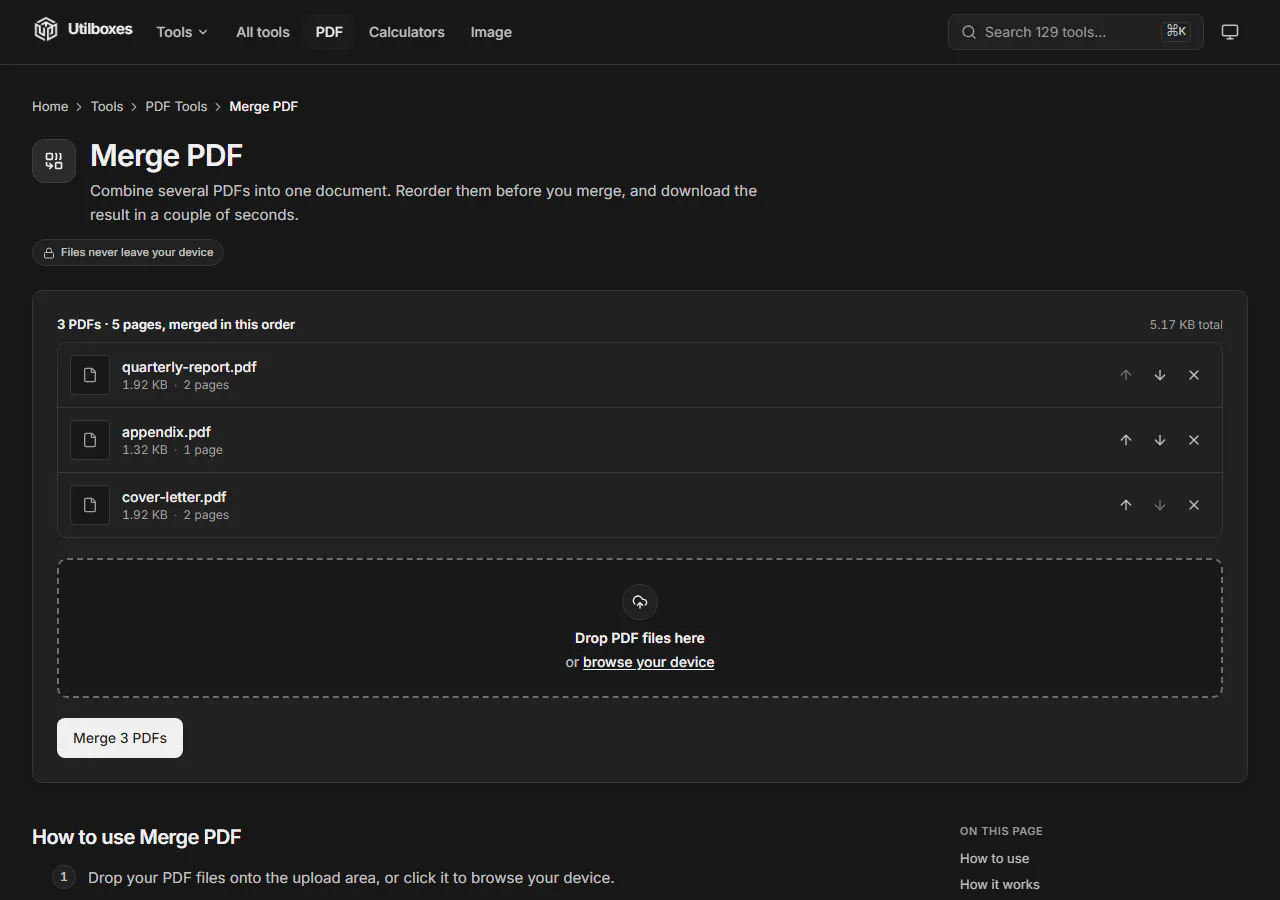Click the upload cloud icon in drop zone
Viewport: 1280px width, 900px height.
click(x=640, y=602)
